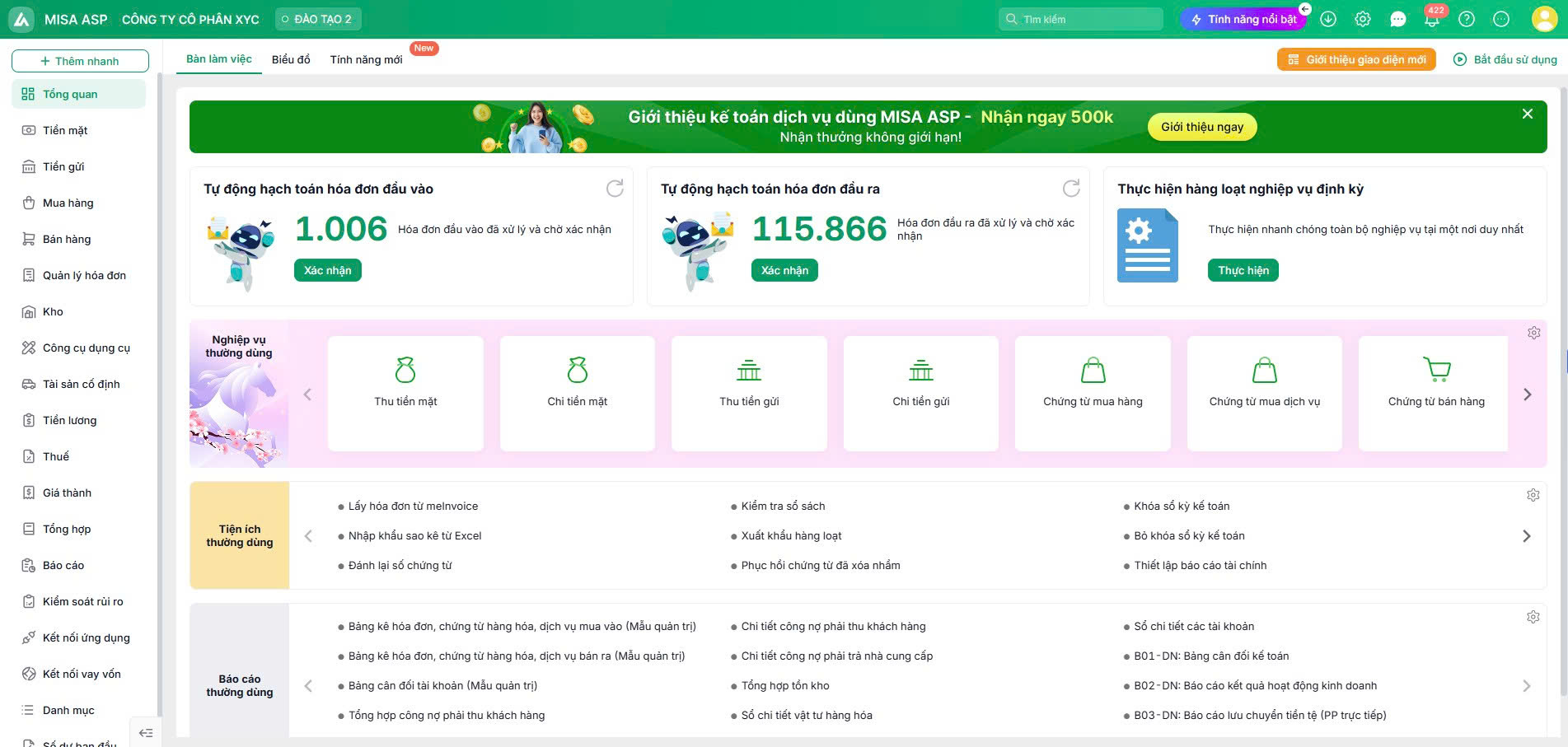Screen dimensions: 1568x747
Task: Open 'Sổ chi tiết các tài khoản' report
Action: (1194, 627)
